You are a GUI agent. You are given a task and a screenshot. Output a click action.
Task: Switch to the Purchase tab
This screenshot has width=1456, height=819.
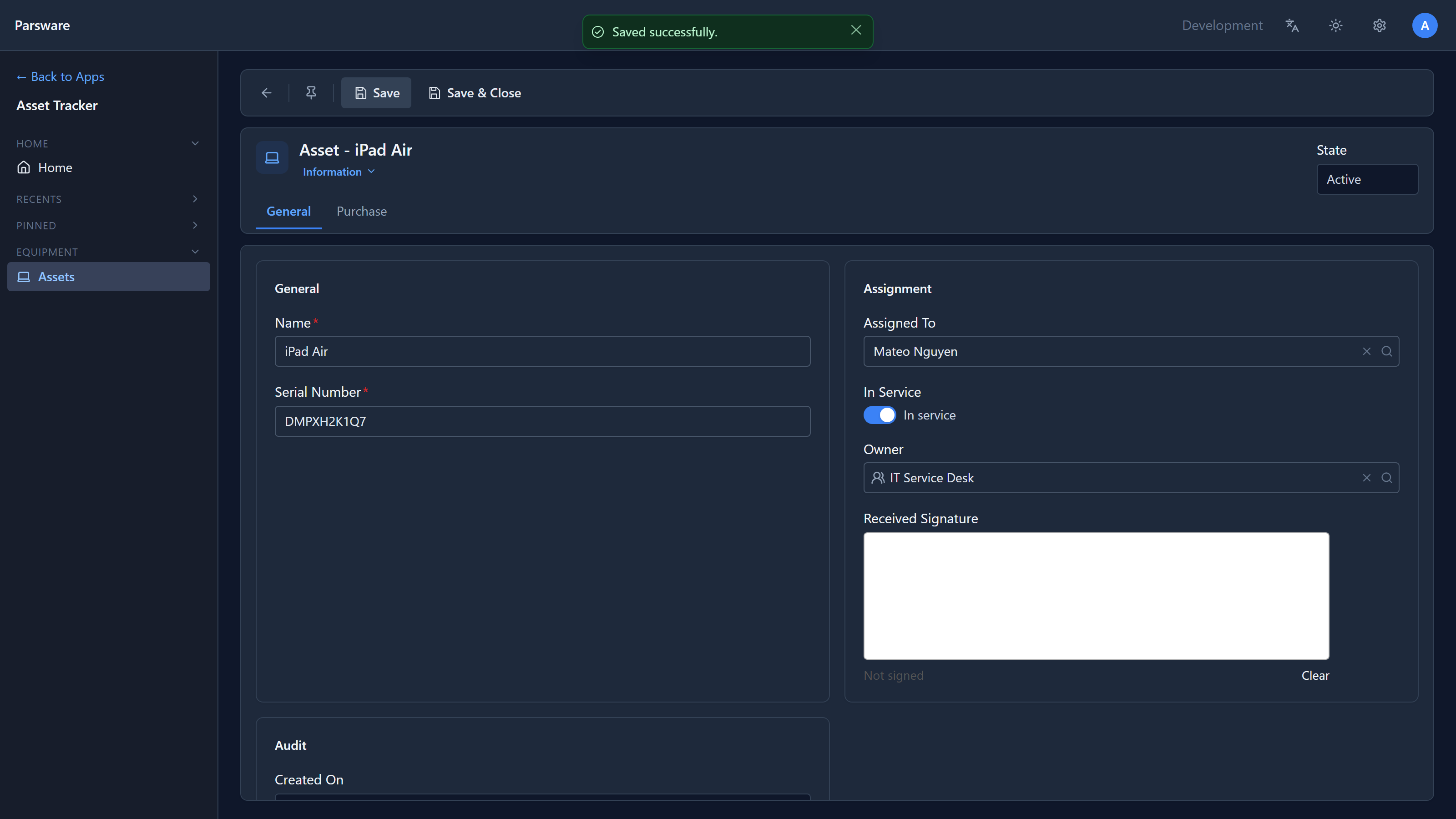362,212
